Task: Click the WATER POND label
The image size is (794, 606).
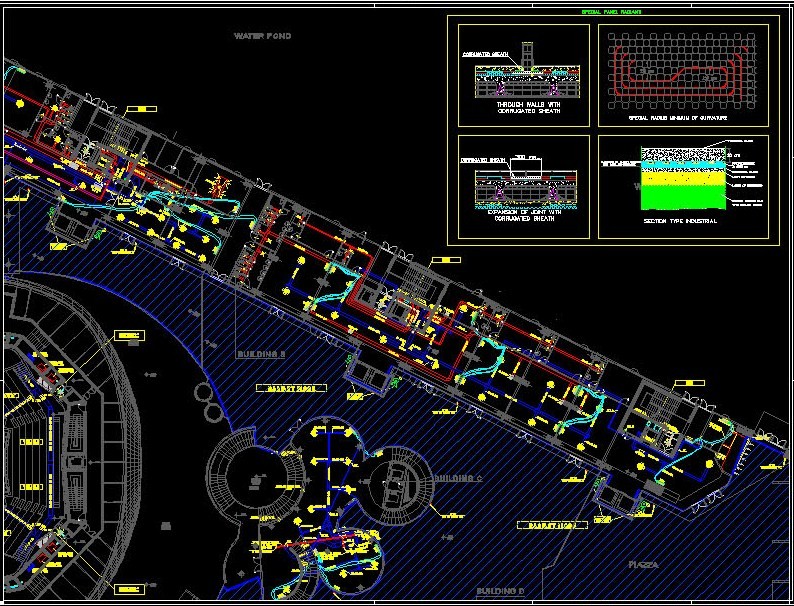Action: [262, 35]
